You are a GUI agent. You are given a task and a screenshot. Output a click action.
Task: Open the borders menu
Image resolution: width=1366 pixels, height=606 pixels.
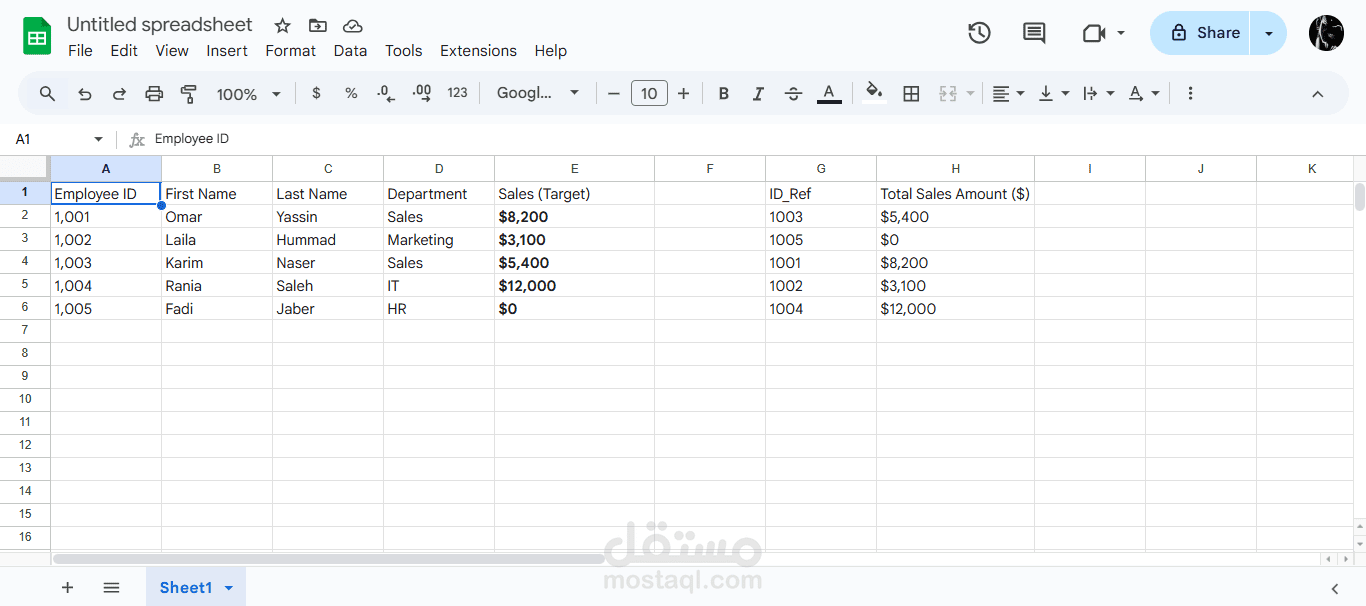pyautogui.click(x=911, y=93)
